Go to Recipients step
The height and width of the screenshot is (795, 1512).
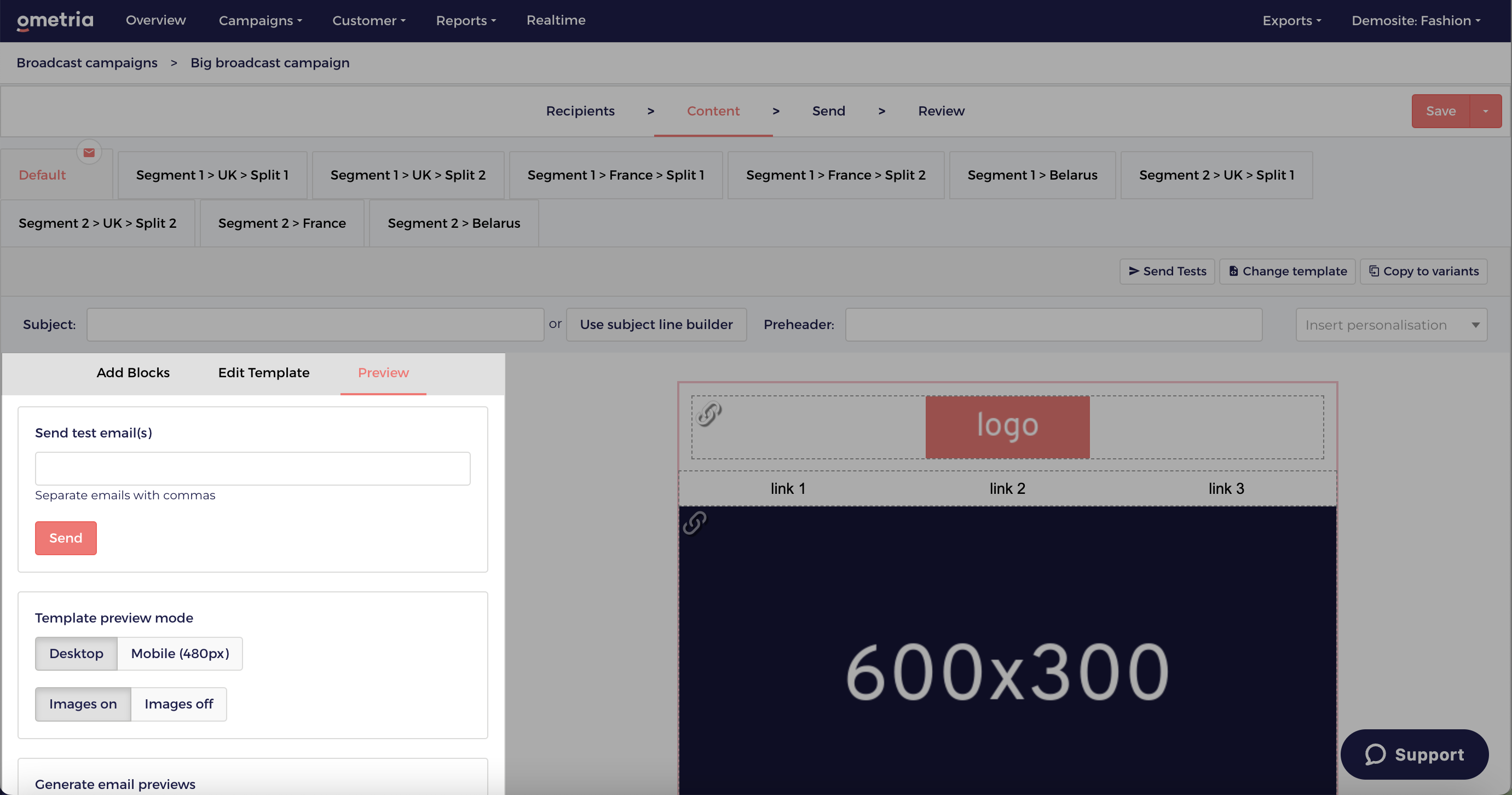click(x=580, y=111)
